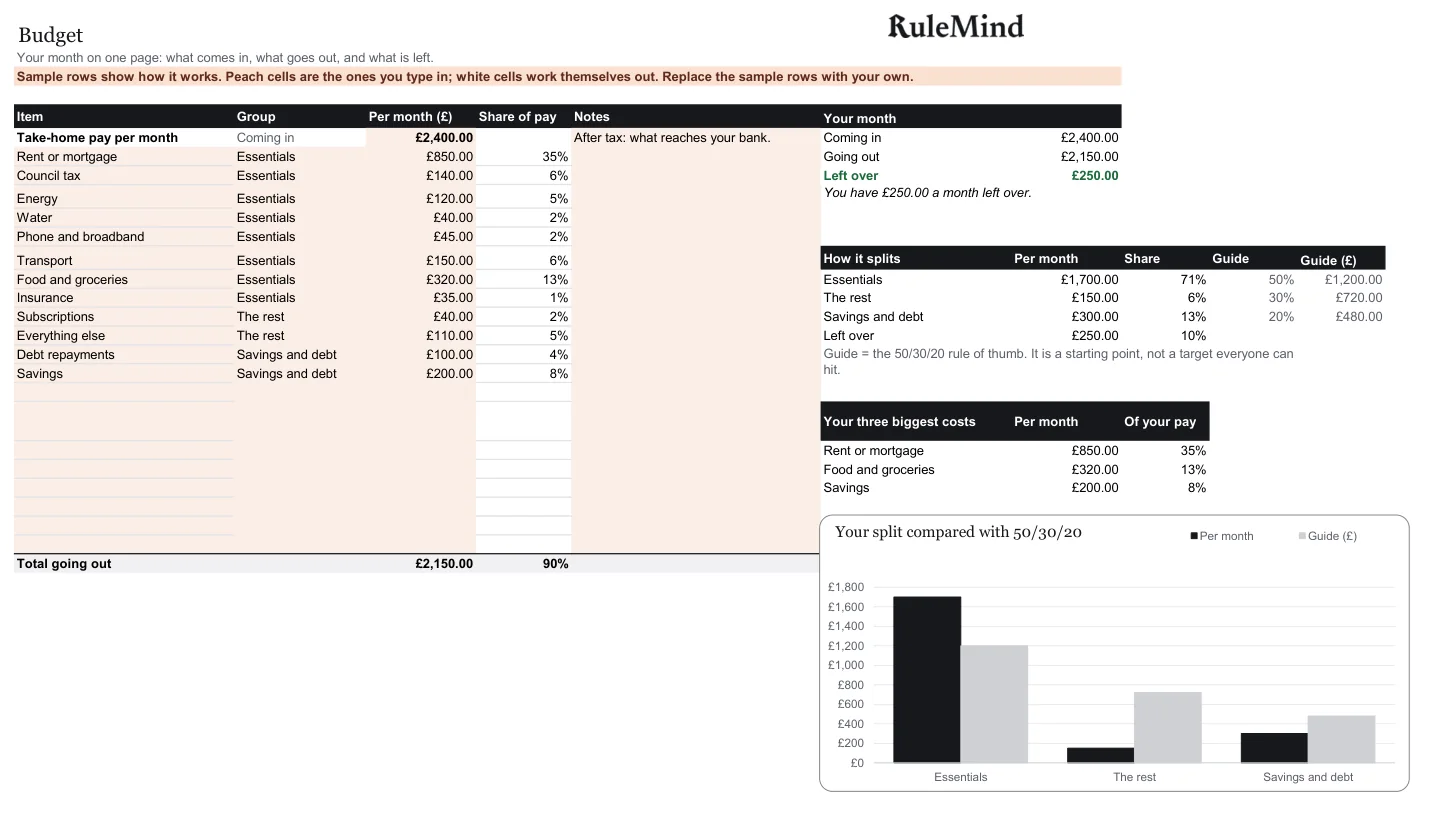
Task: Click the "Total going out" label
Action: click(x=64, y=564)
